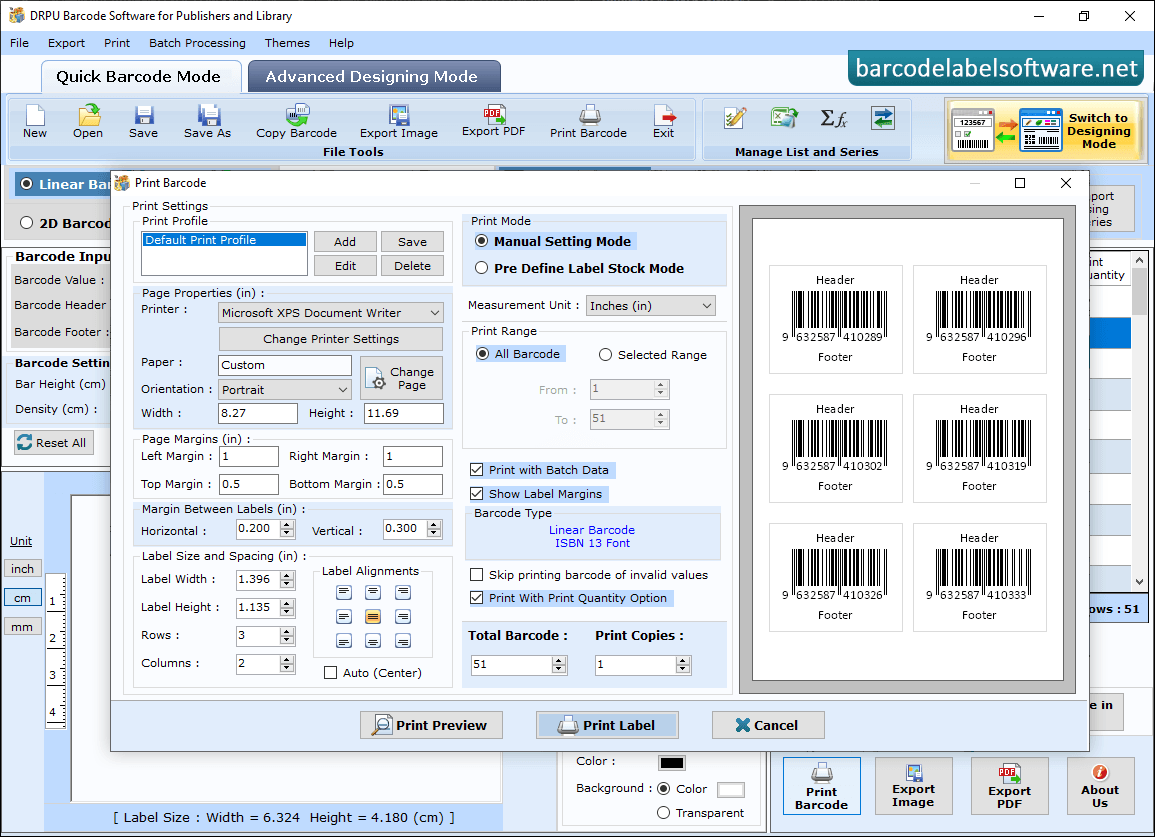Select Pre Define Label Stock Mode
The image size is (1155, 837).
482,268
